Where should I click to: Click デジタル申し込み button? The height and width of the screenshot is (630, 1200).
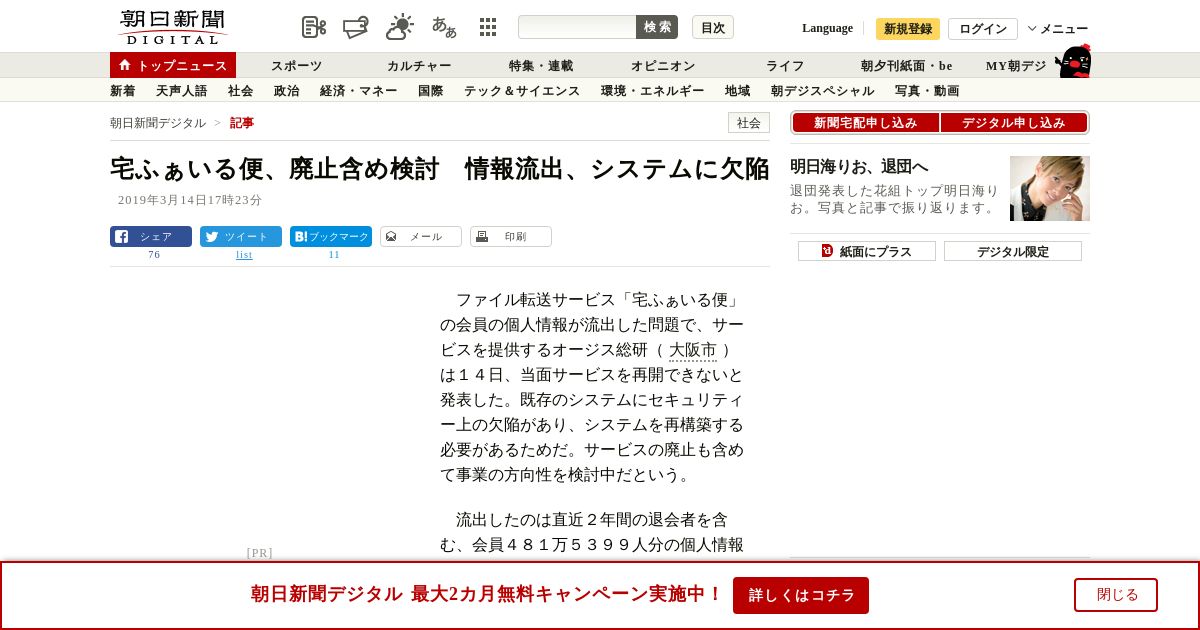[1014, 123]
